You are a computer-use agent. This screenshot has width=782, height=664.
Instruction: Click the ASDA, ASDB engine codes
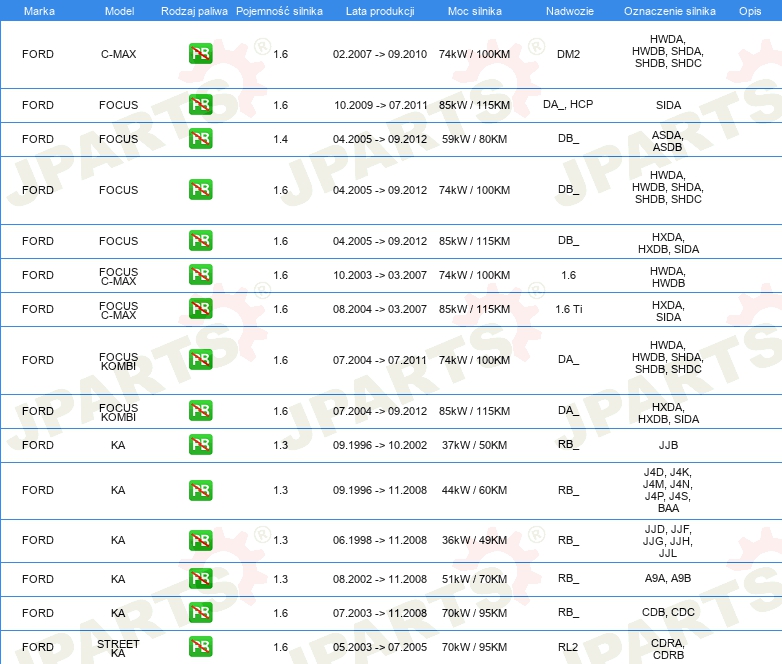click(x=668, y=141)
